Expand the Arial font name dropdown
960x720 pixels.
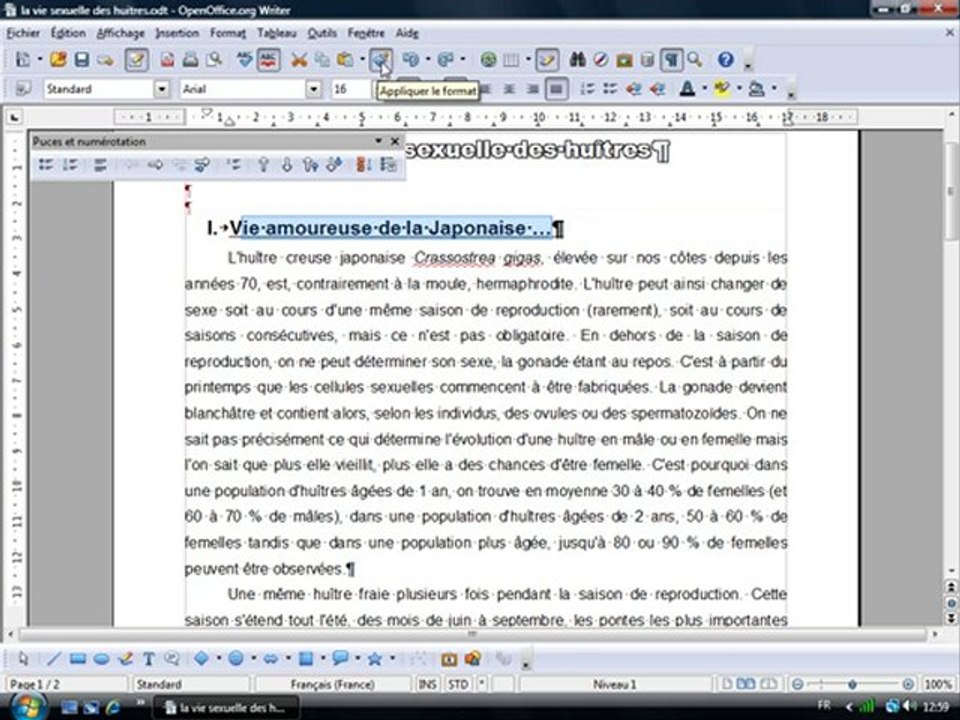pyautogui.click(x=313, y=89)
